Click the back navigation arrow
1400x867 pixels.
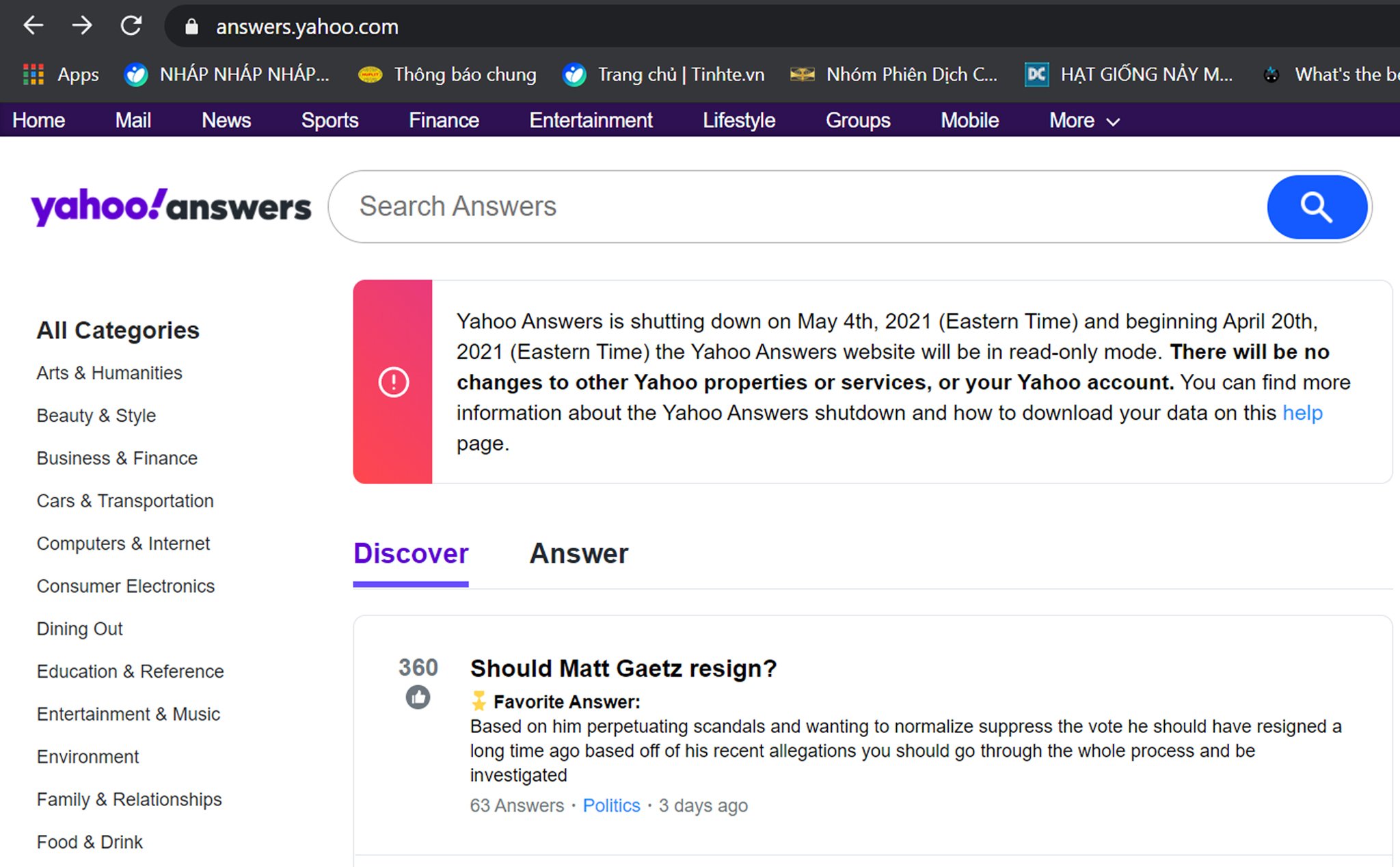(32, 25)
